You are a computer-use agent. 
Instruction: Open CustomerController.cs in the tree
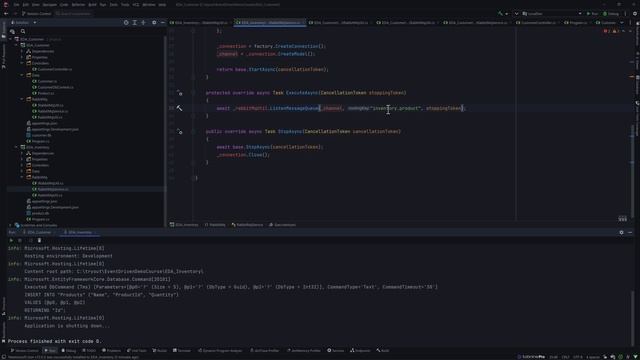point(52,69)
